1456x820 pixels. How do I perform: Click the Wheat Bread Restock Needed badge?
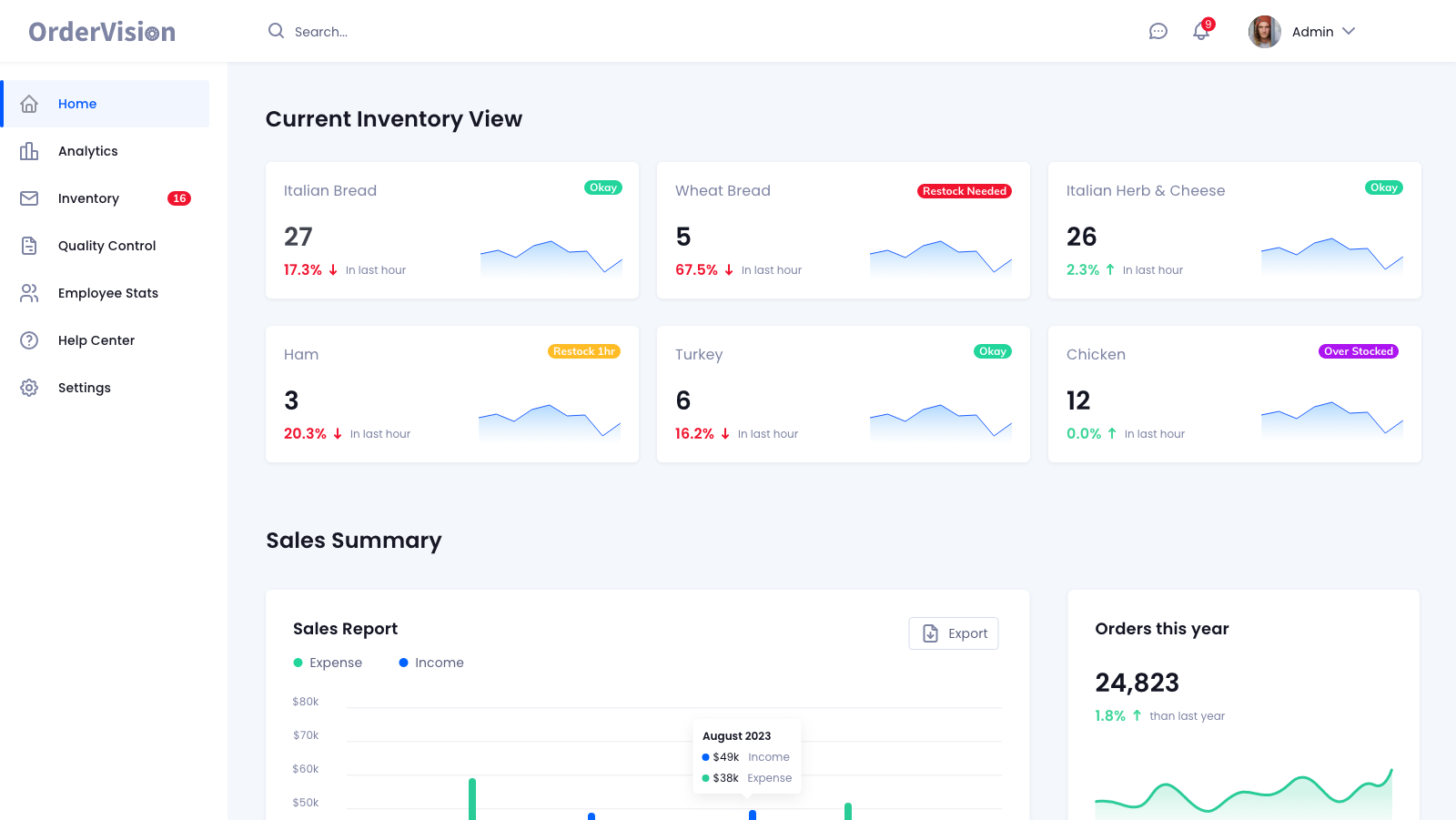coord(965,191)
